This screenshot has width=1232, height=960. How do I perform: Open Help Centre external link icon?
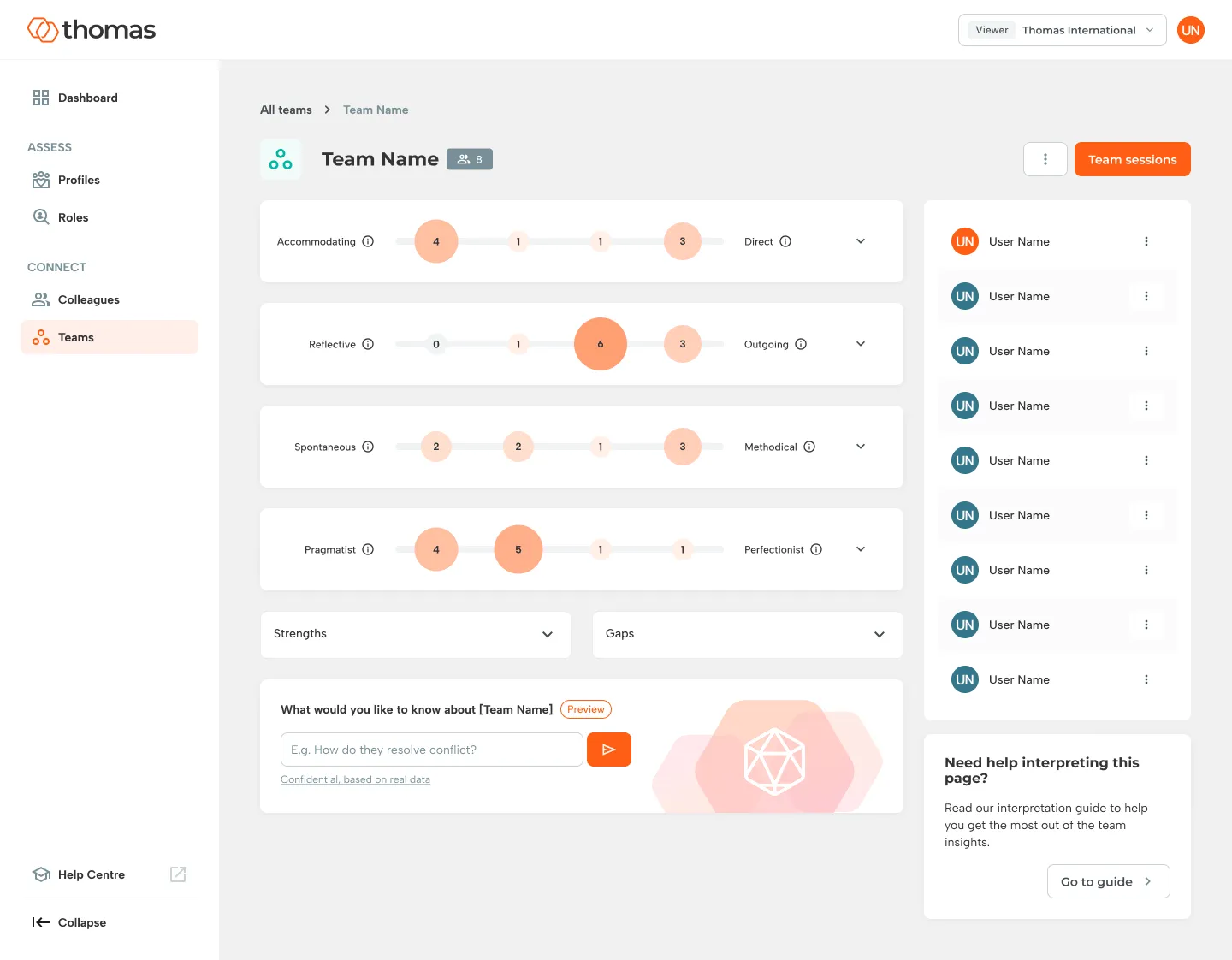click(x=178, y=874)
